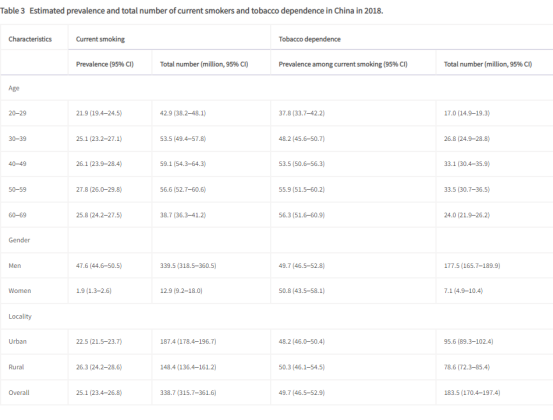Click Prevalence among current smoking header

[343, 64]
